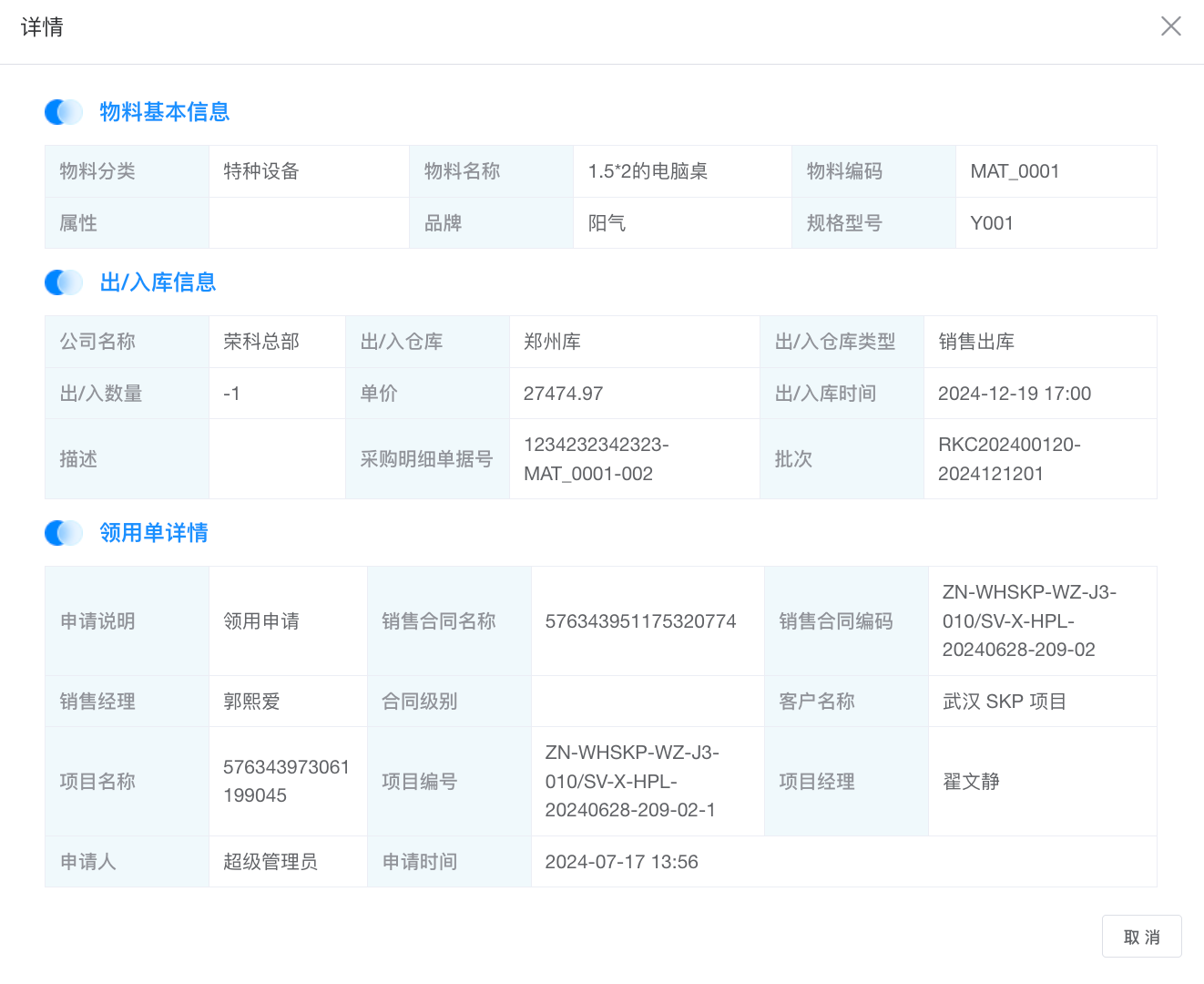The image size is (1204, 984).
Task: Click the 详情 dialog title
Action: [x=42, y=27]
